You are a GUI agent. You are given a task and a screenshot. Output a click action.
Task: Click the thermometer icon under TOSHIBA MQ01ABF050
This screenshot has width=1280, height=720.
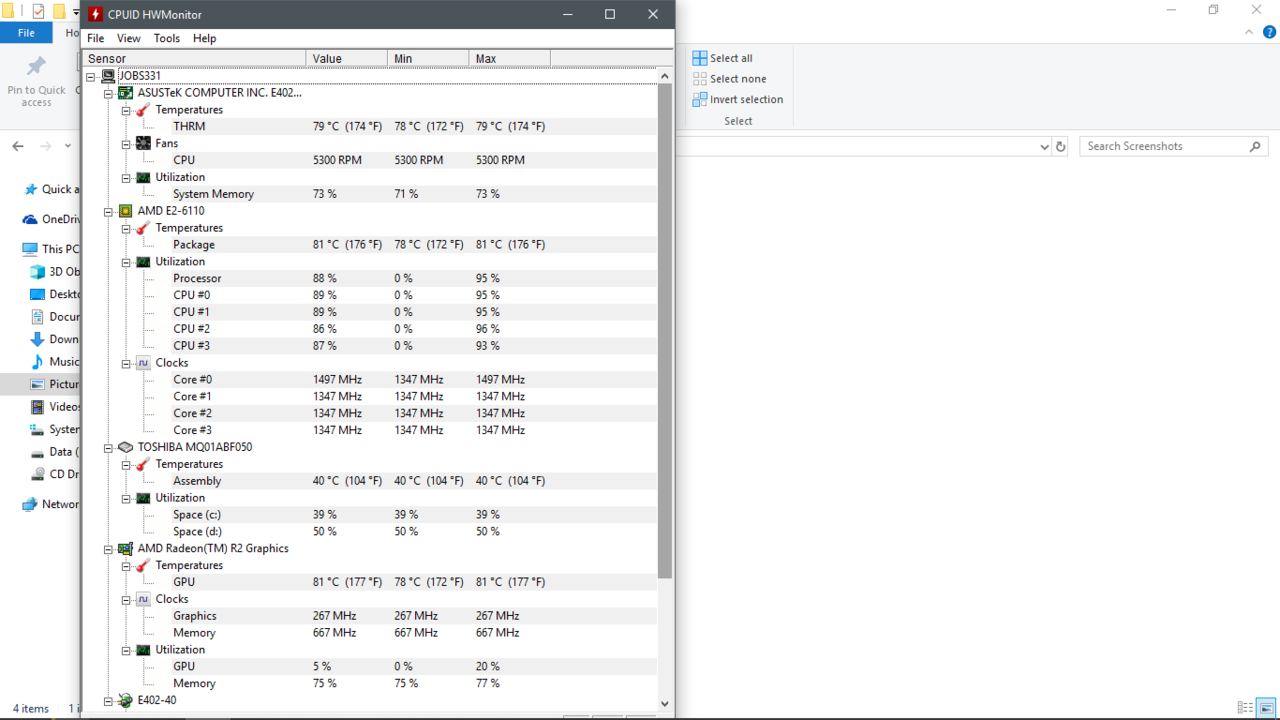(143, 464)
